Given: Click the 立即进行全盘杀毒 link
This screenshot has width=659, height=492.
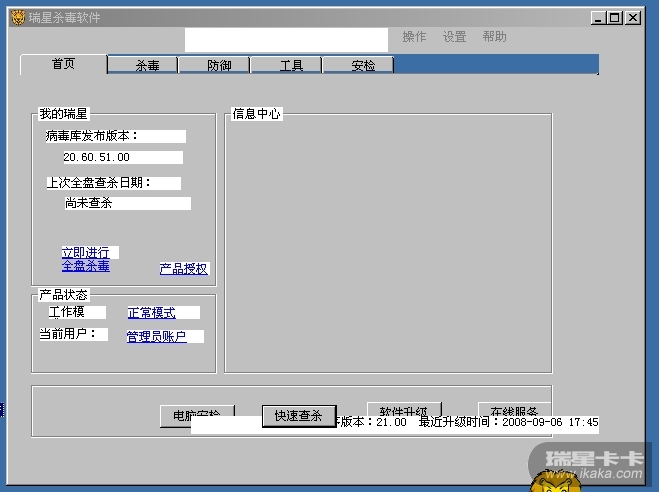Looking at the screenshot, I should [86, 259].
